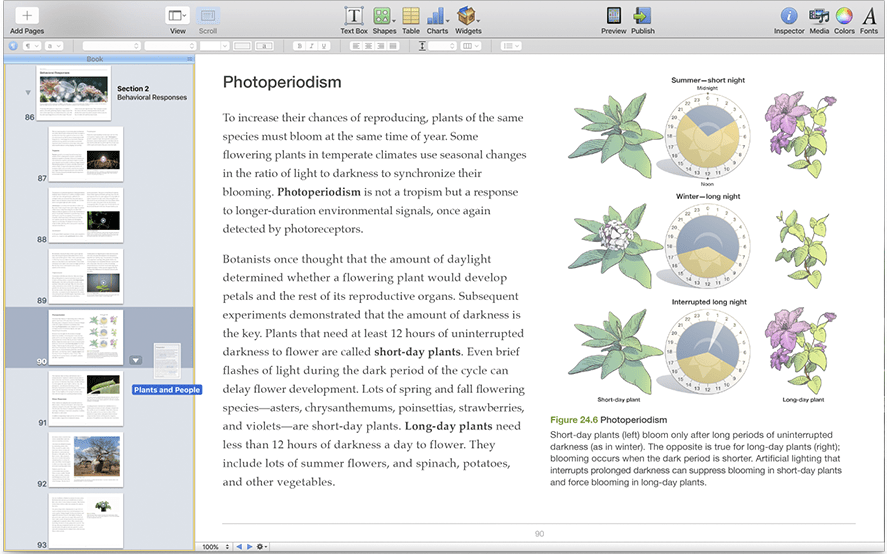Screen dimensions: 887x554
Task: Open the View dropdown in toolbar
Action: pyautogui.click(x=177, y=17)
